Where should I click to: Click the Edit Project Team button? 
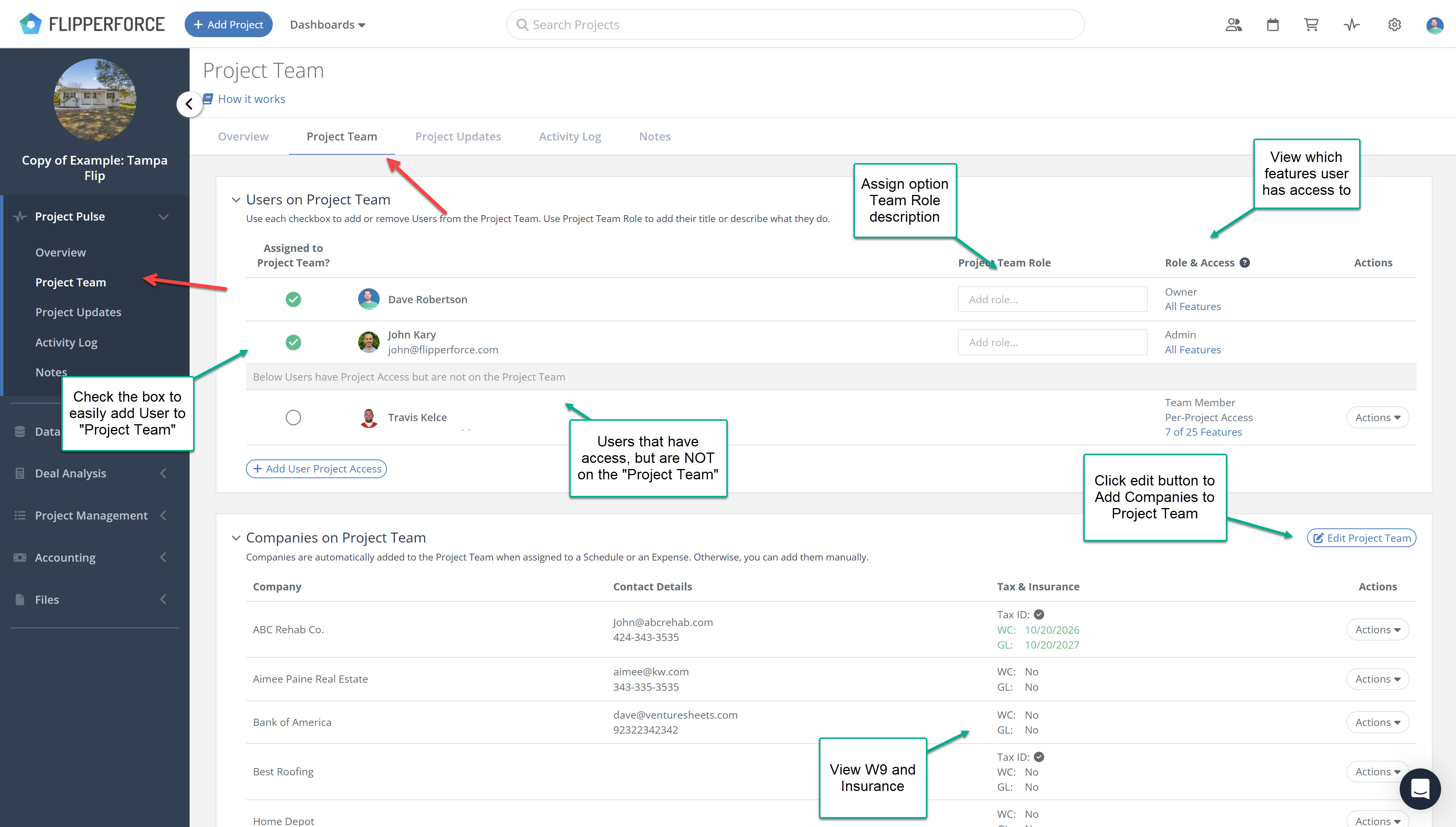(x=1361, y=538)
